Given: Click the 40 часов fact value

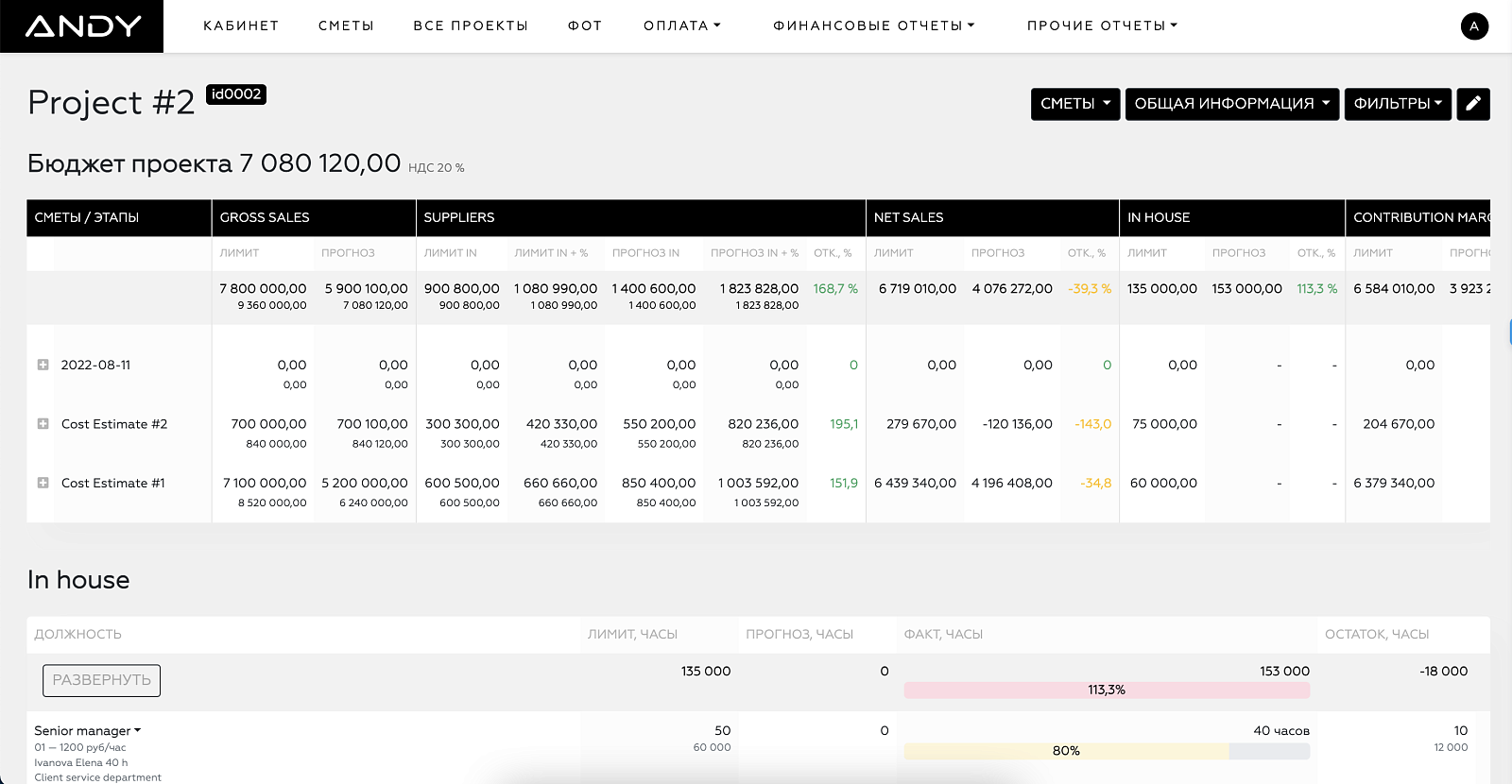Looking at the screenshot, I should click(x=1281, y=730).
